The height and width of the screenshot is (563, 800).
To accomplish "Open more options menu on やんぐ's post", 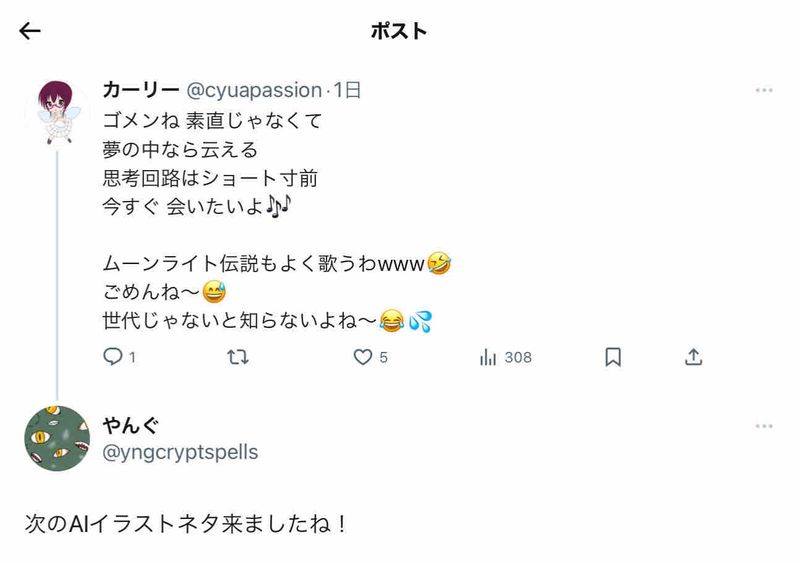I will [764, 426].
